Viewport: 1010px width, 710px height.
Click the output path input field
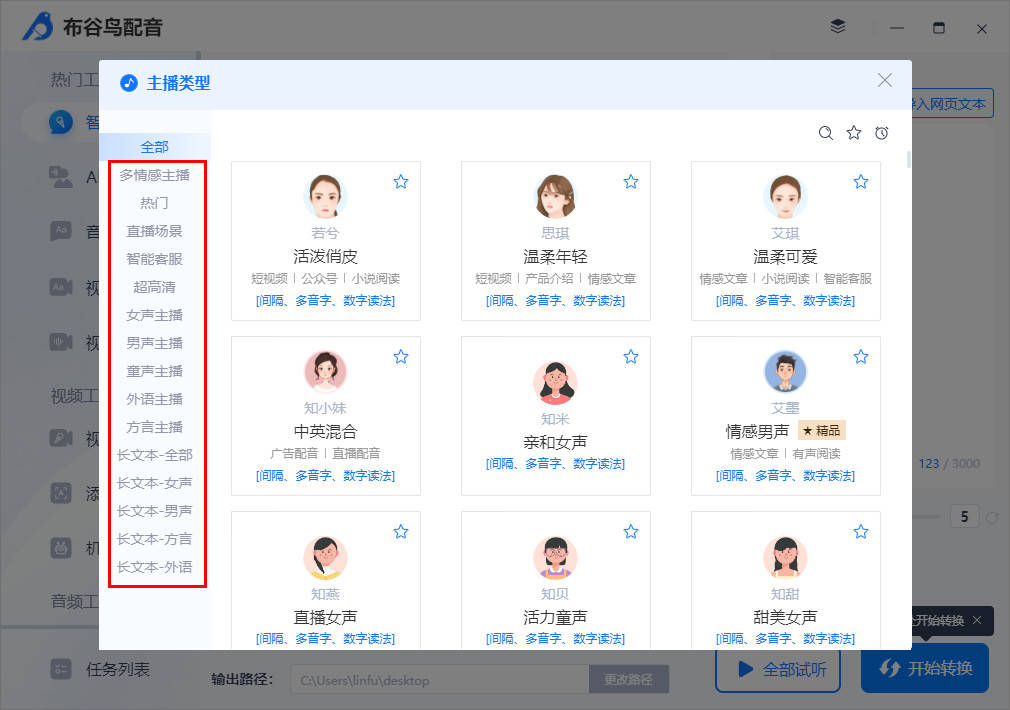pos(440,679)
